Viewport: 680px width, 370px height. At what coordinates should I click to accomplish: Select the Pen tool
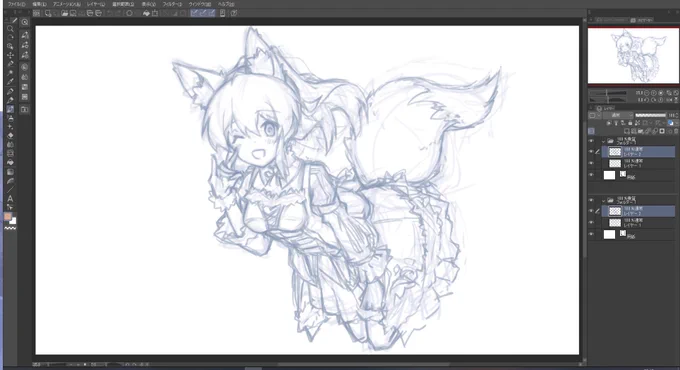tap(10, 91)
